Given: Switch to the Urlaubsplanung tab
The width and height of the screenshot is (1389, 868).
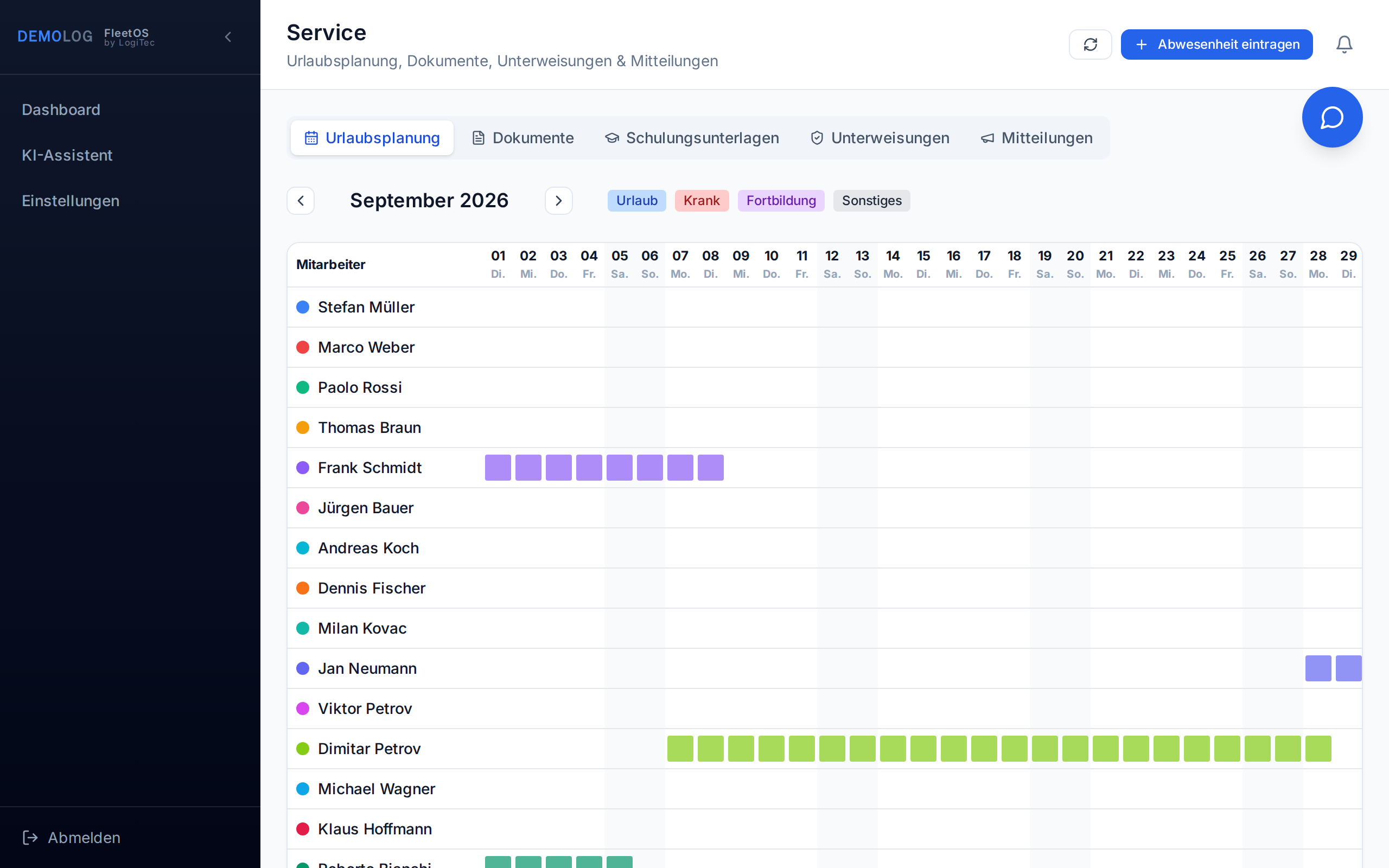Looking at the screenshot, I should tap(372, 138).
